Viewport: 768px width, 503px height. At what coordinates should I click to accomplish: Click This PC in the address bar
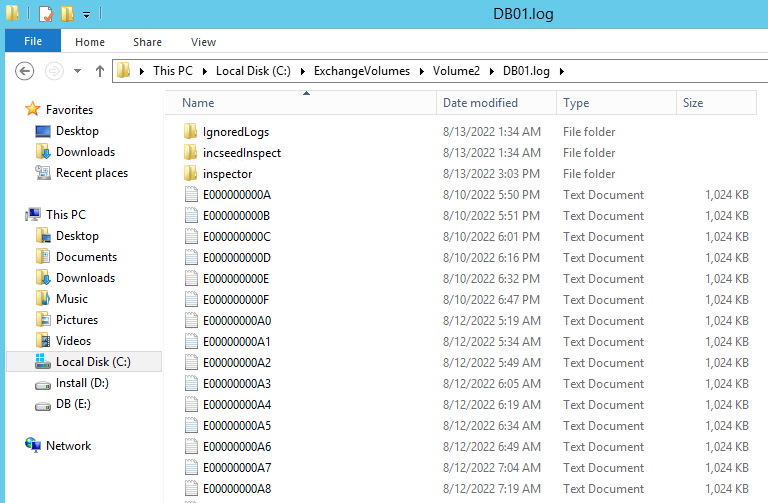pyautogui.click(x=173, y=71)
